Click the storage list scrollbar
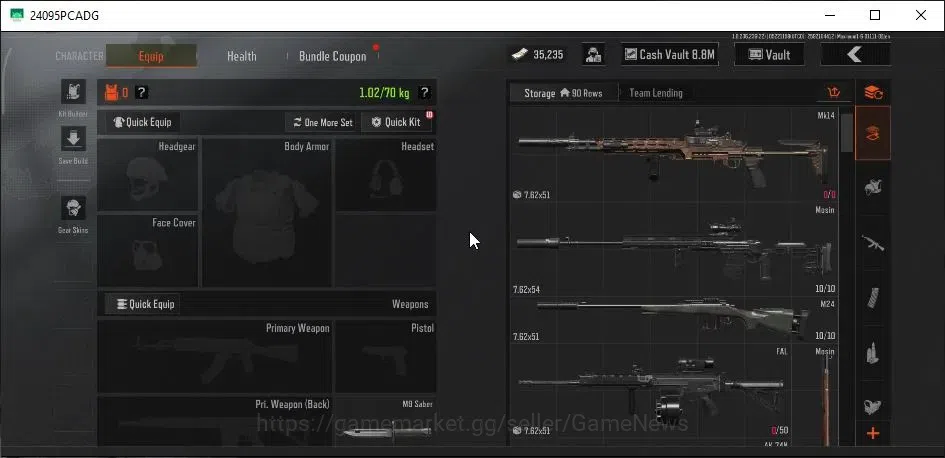This screenshot has width=945, height=458. [x=846, y=133]
